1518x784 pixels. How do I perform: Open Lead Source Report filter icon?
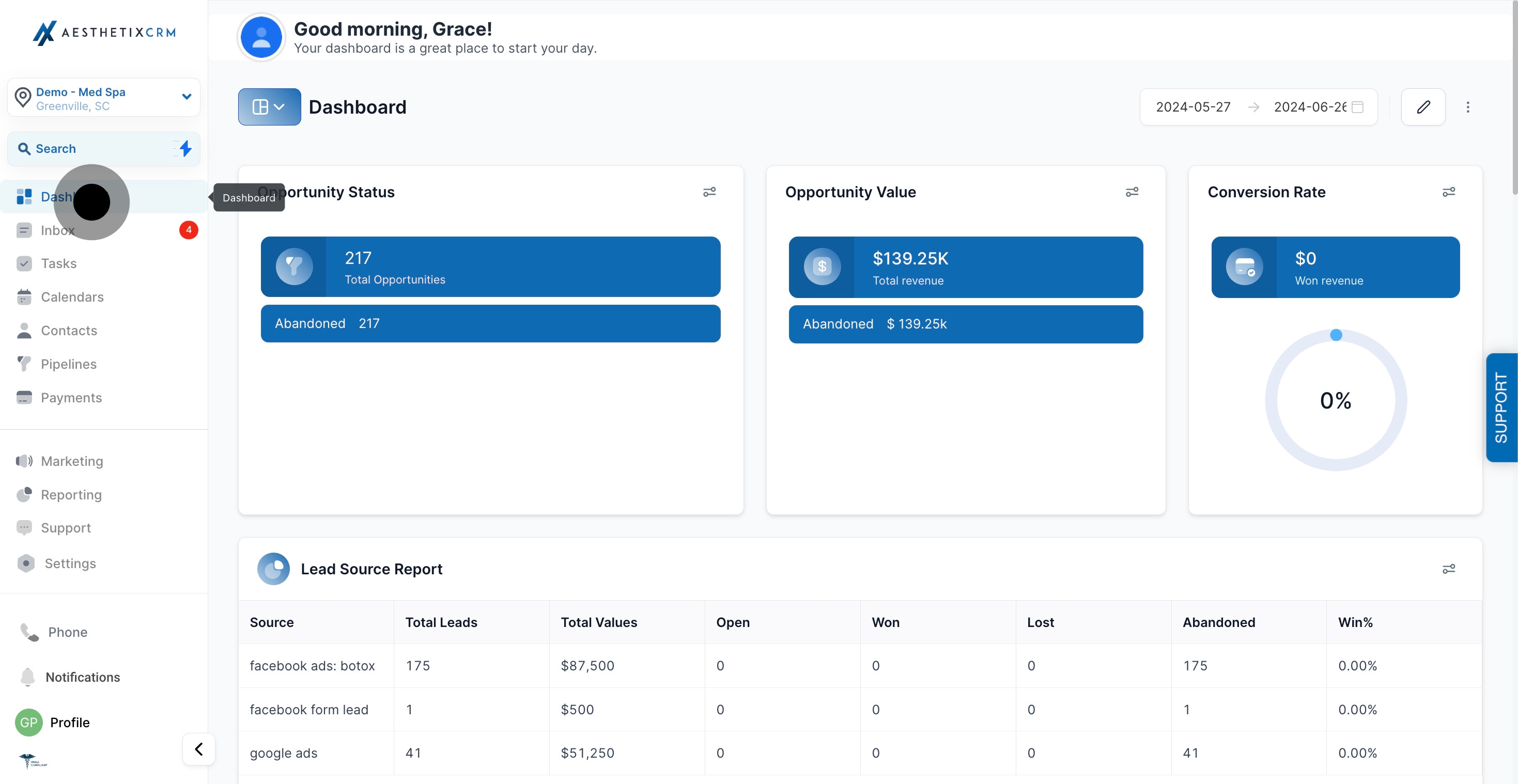(1448, 569)
